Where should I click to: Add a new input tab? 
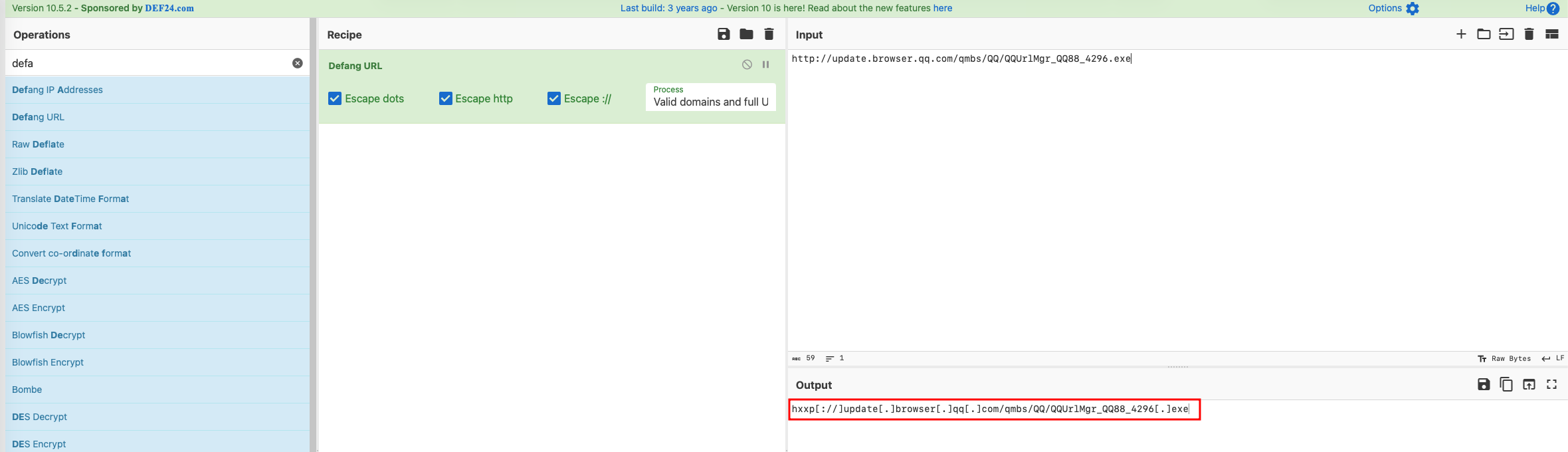point(1461,34)
